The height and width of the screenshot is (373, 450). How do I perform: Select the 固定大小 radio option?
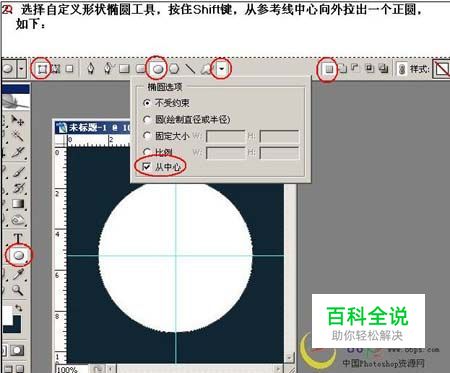pos(146,136)
